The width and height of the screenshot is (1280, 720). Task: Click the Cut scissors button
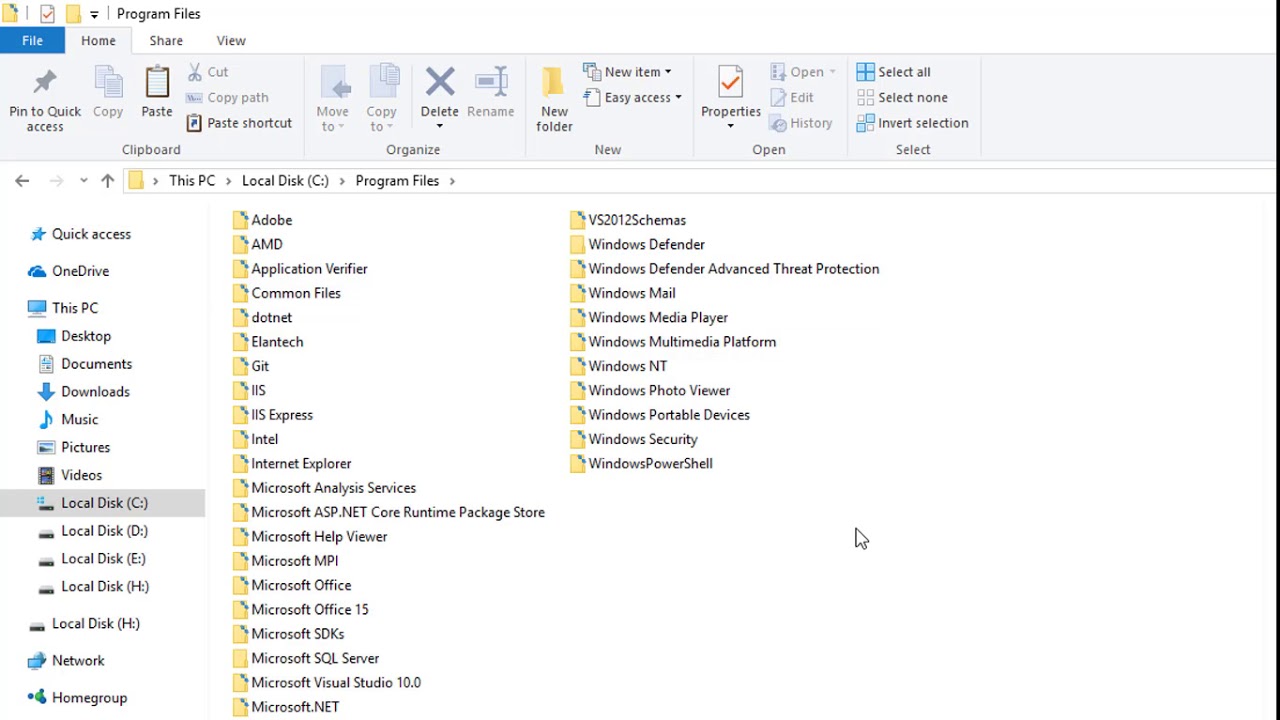[x=208, y=72]
